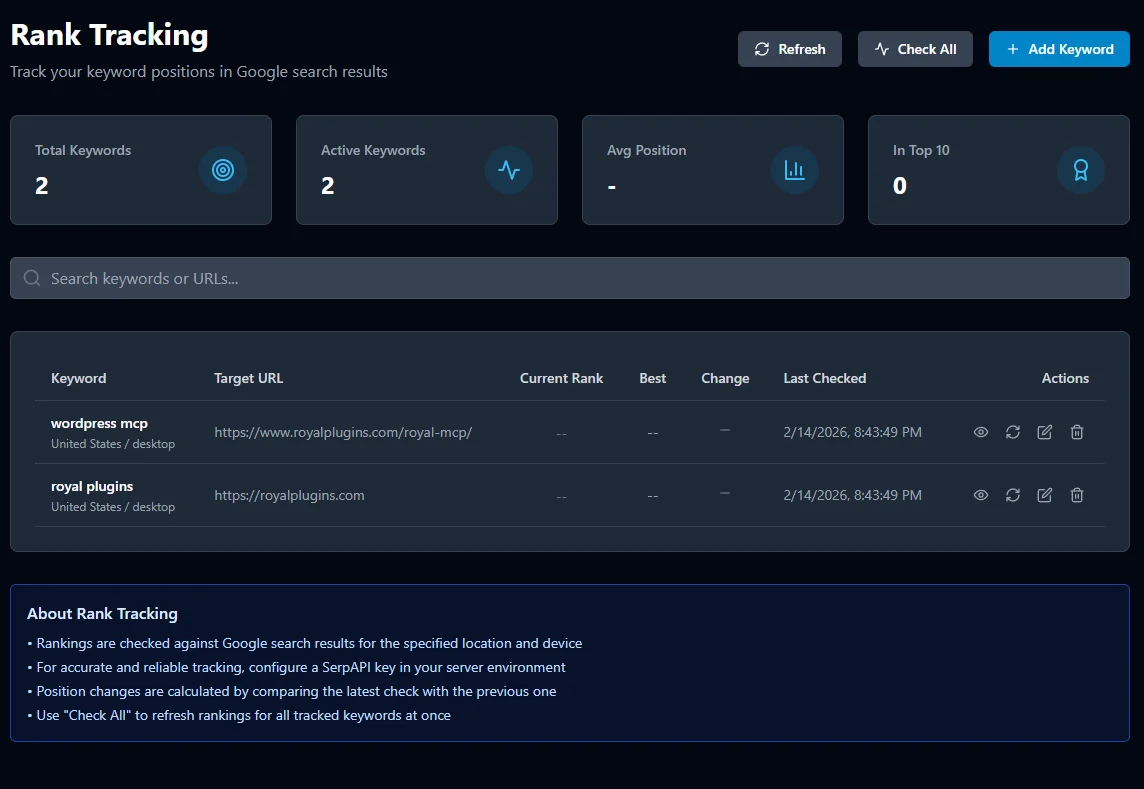Click the Total Keywords target icon

coord(222,170)
